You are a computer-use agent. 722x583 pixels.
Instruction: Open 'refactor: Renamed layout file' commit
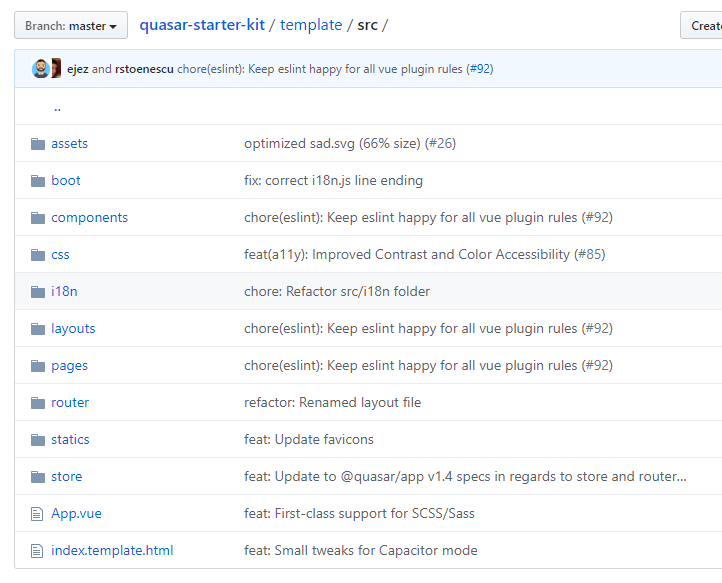click(x=332, y=402)
